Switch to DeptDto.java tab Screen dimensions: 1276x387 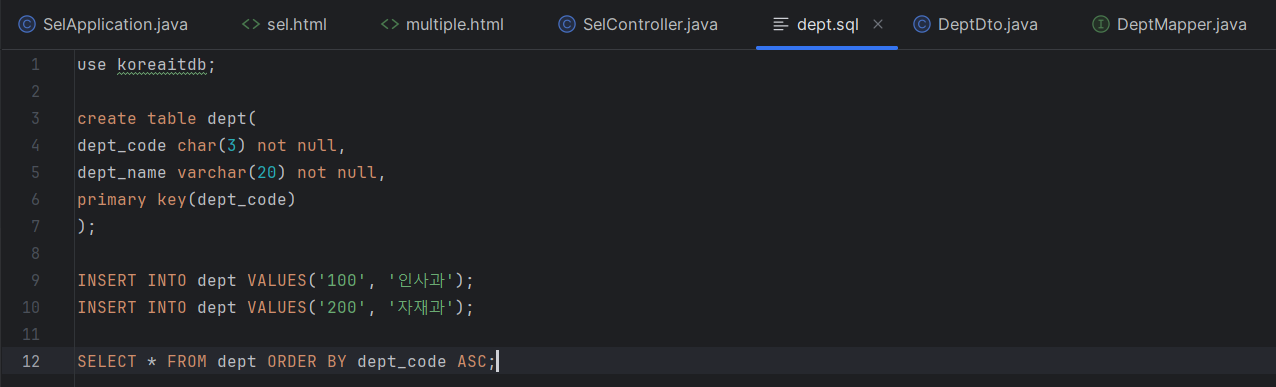[974, 24]
